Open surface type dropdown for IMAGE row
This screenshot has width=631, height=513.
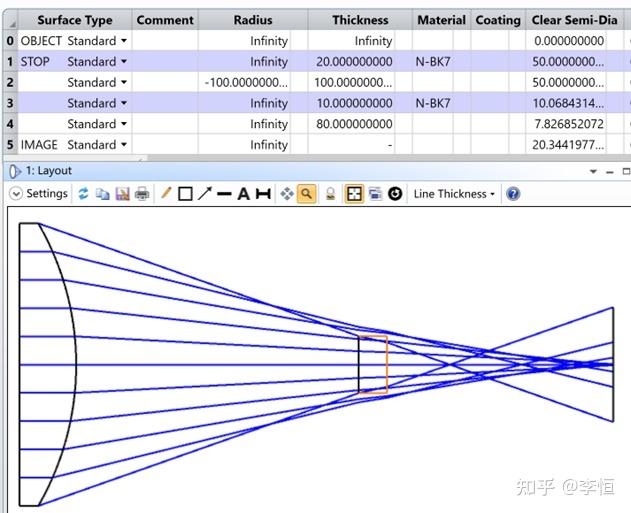point(124,144)
